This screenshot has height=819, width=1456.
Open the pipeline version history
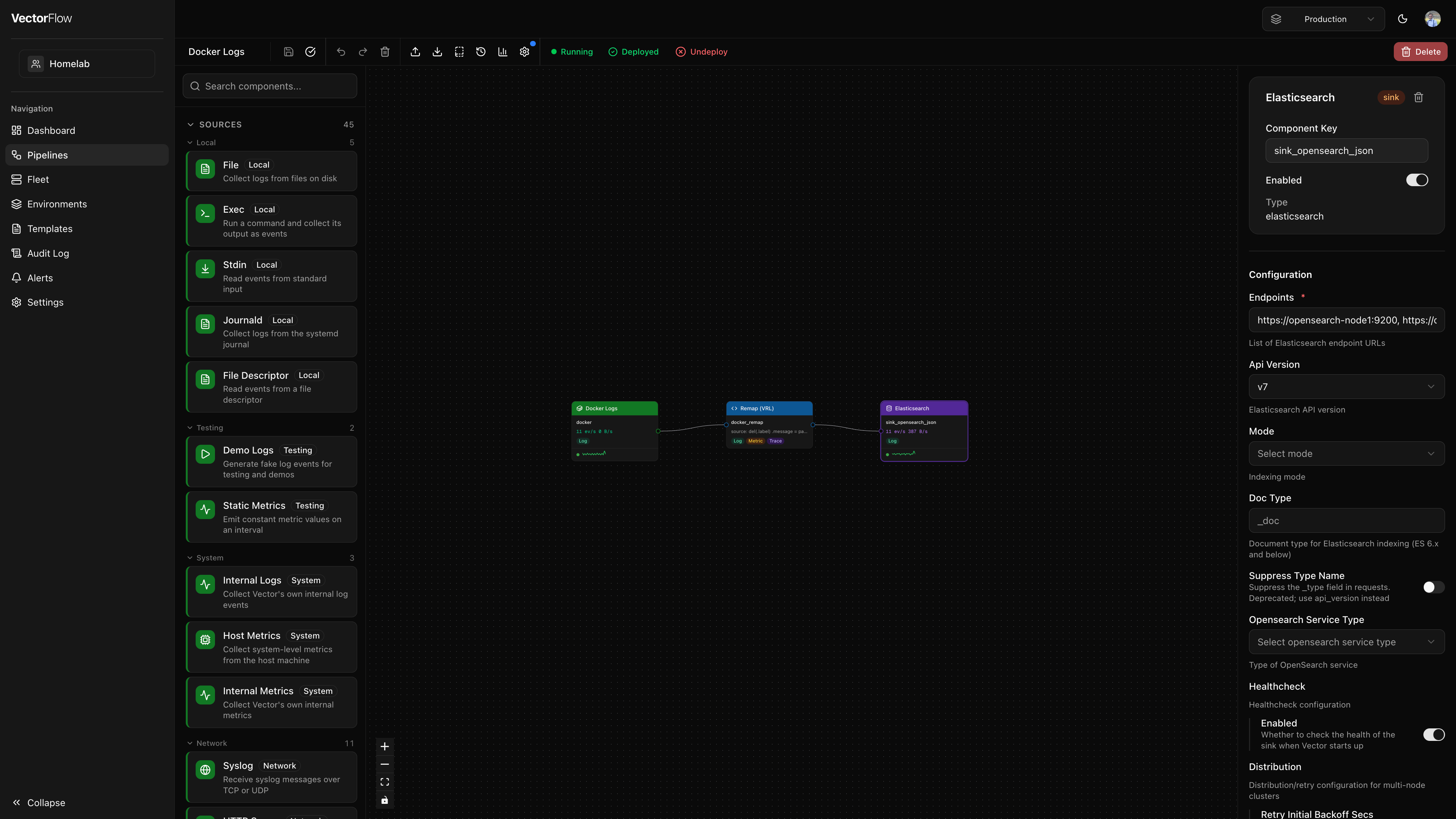pyautogui.click(x=480, y=52)
